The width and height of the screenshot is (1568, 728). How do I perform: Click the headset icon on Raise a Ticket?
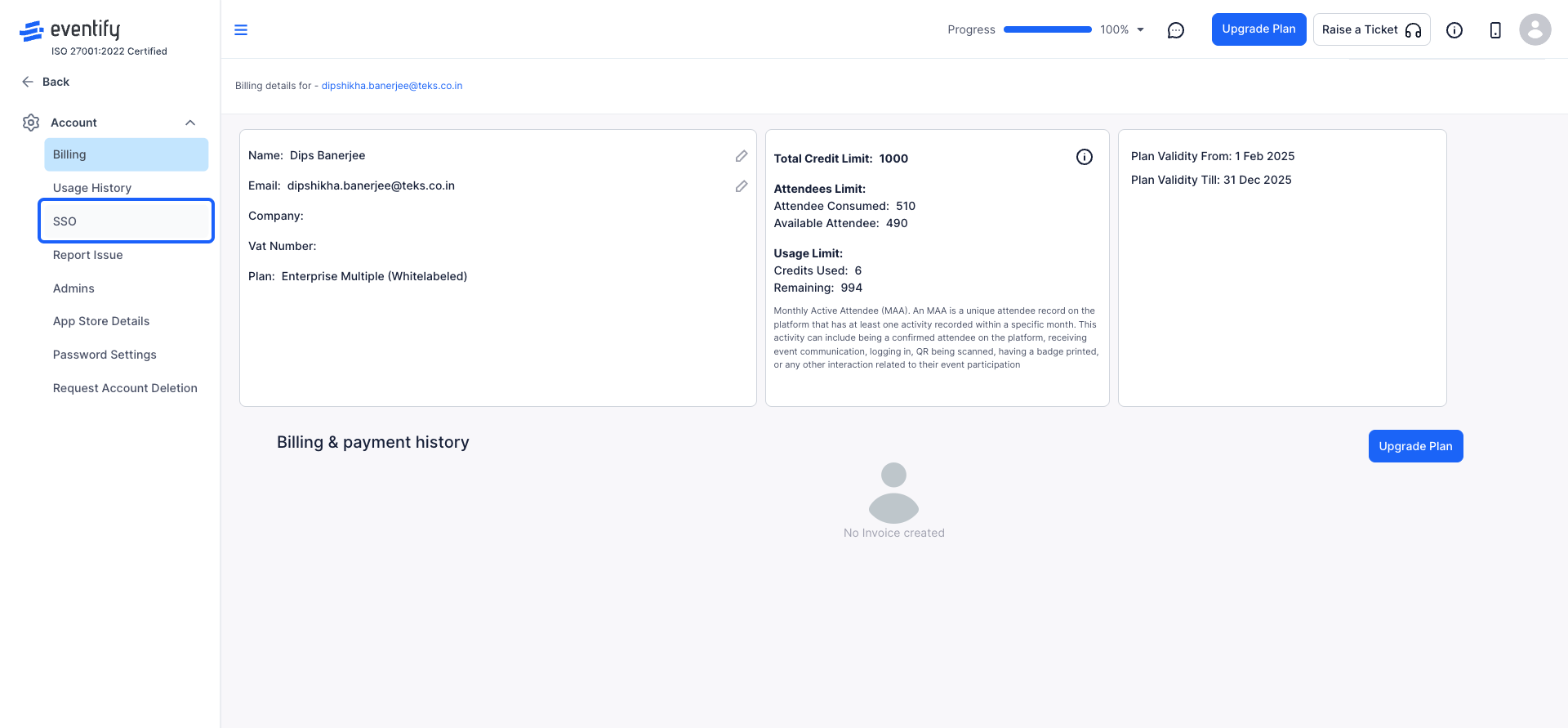click(x=1414, y=30)
